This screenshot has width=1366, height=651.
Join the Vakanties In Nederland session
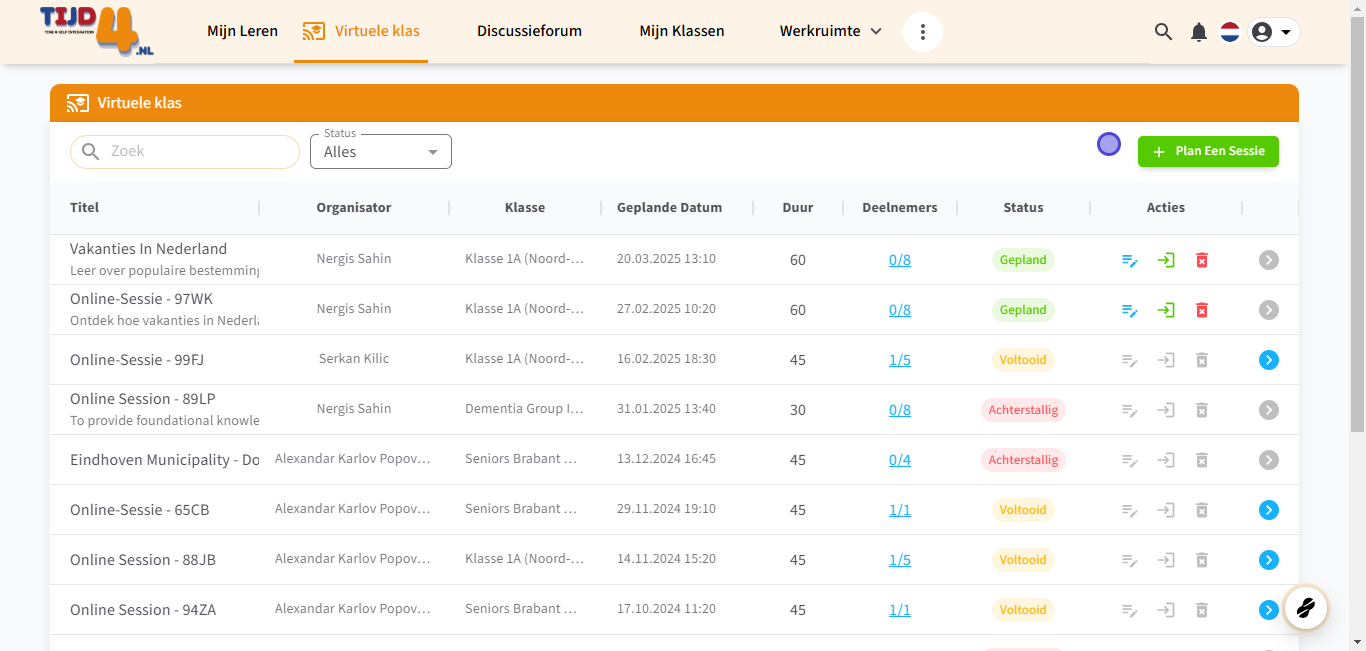click(x=1166, y=260)
